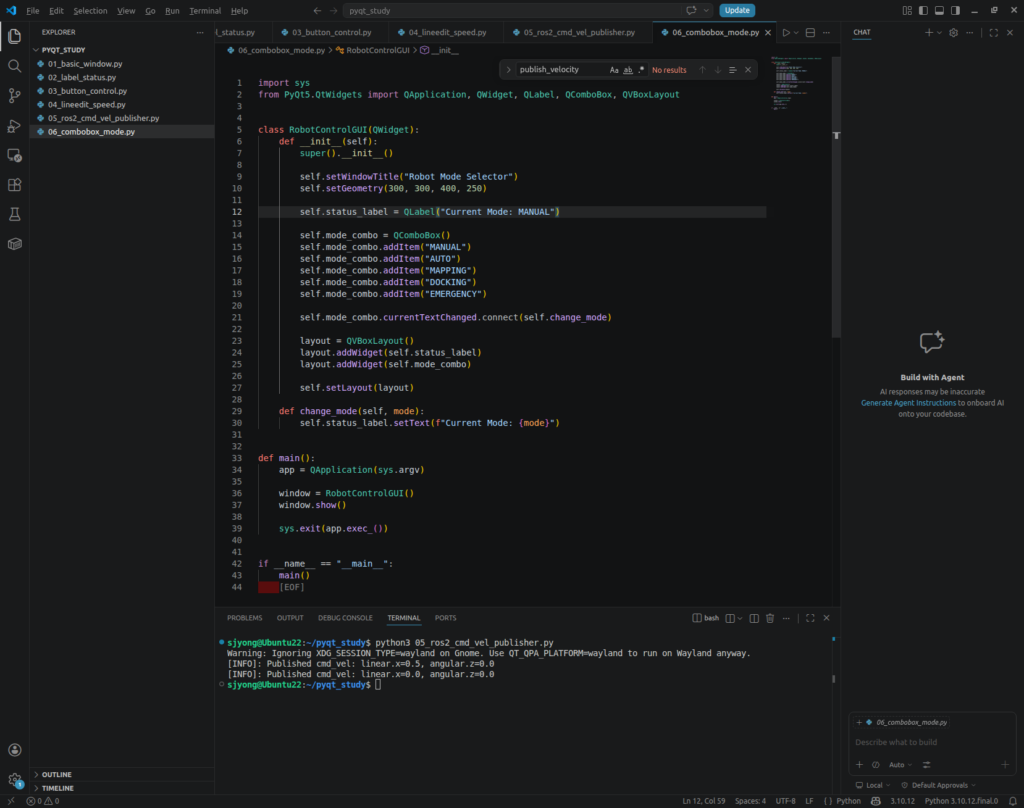Toggle the primary side bar visibility
The image size is (1024, 808).
pos(923,10)
